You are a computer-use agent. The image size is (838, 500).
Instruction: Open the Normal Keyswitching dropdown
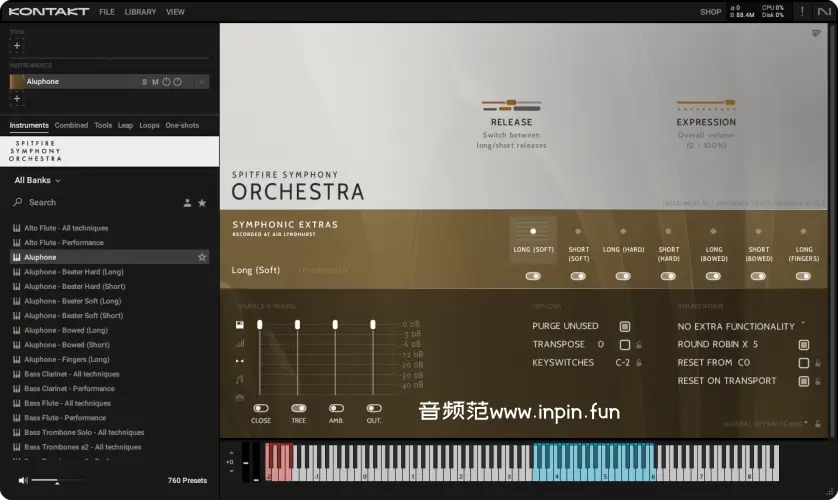(765, 424)
